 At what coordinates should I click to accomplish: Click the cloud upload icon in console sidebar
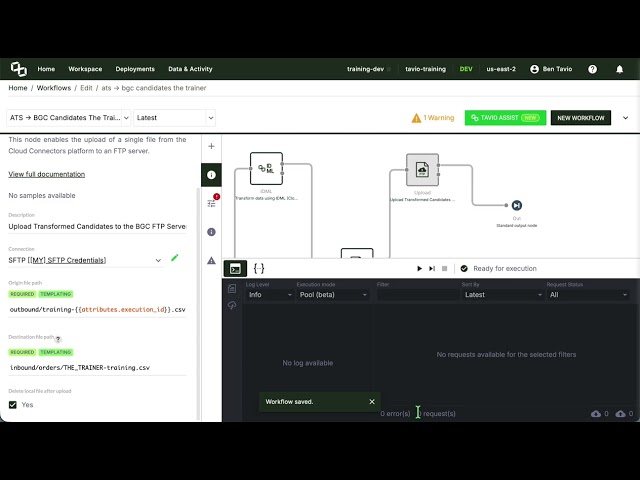[232, 305]
